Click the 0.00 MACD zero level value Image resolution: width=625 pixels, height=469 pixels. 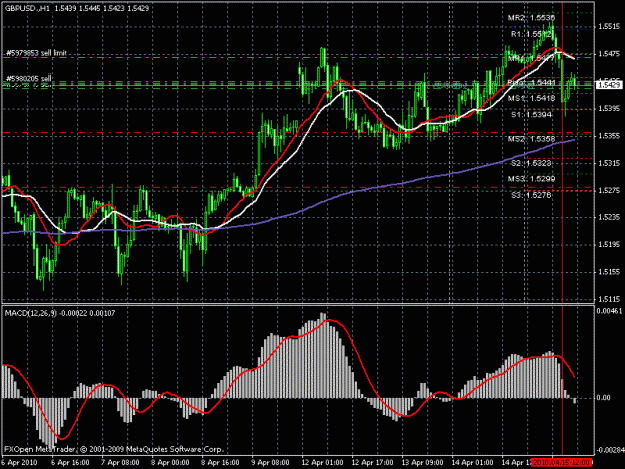tap(603, 398)
